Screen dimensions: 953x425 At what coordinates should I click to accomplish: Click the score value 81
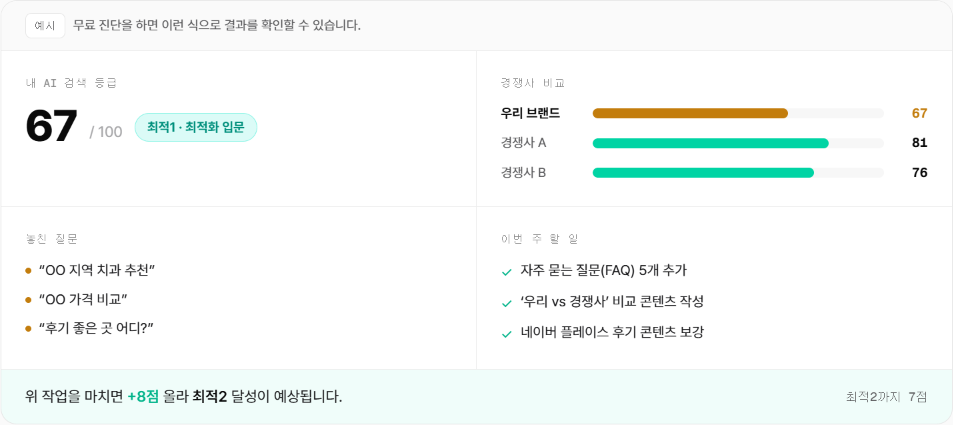pos(920,143)
